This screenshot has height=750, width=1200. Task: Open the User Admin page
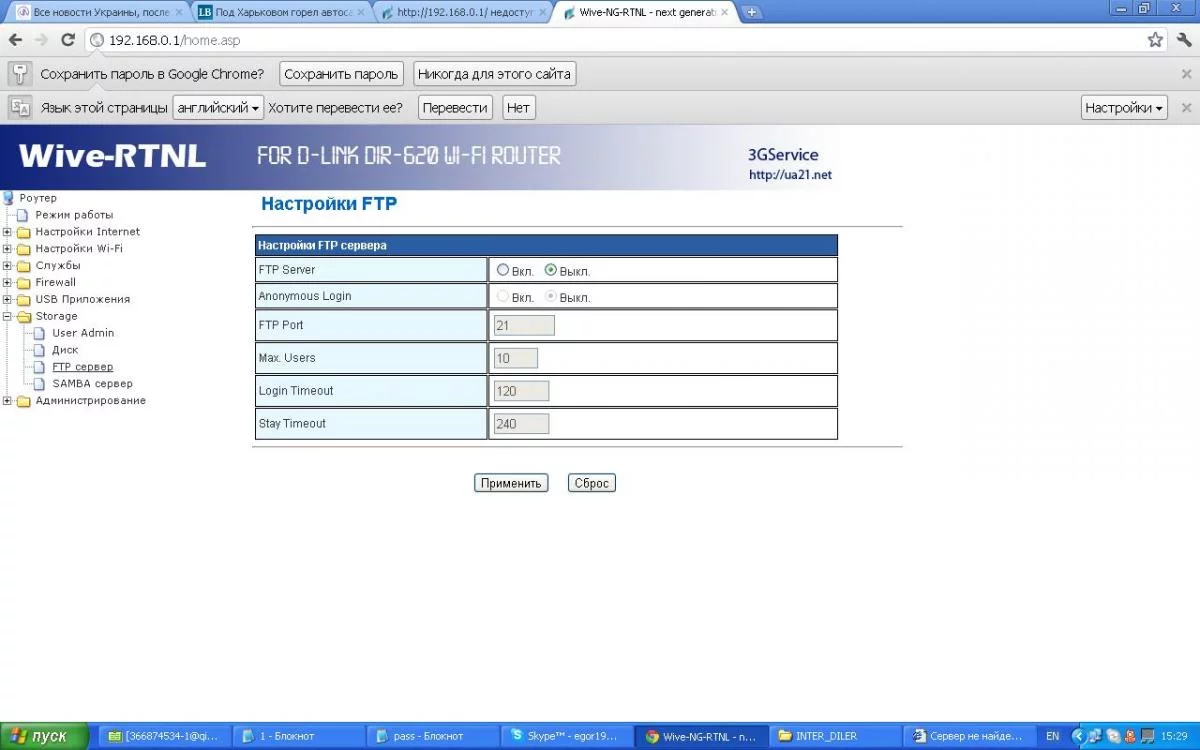click(x=83, y=333)
